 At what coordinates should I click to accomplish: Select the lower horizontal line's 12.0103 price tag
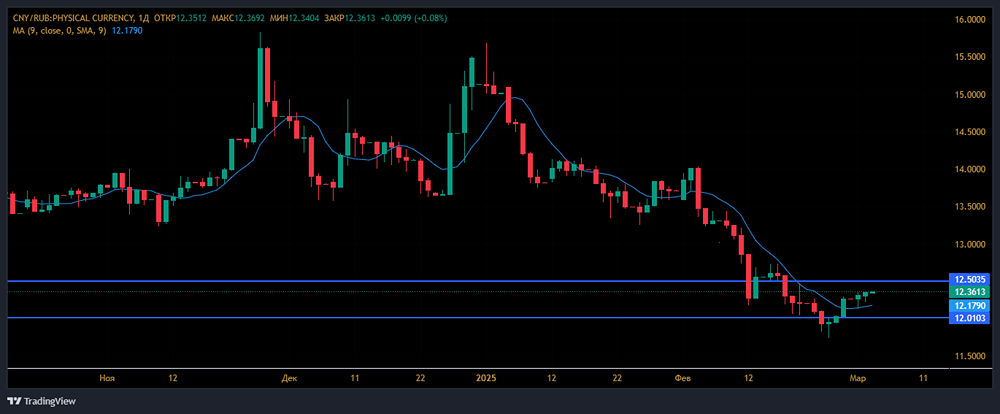click(968, 318)
